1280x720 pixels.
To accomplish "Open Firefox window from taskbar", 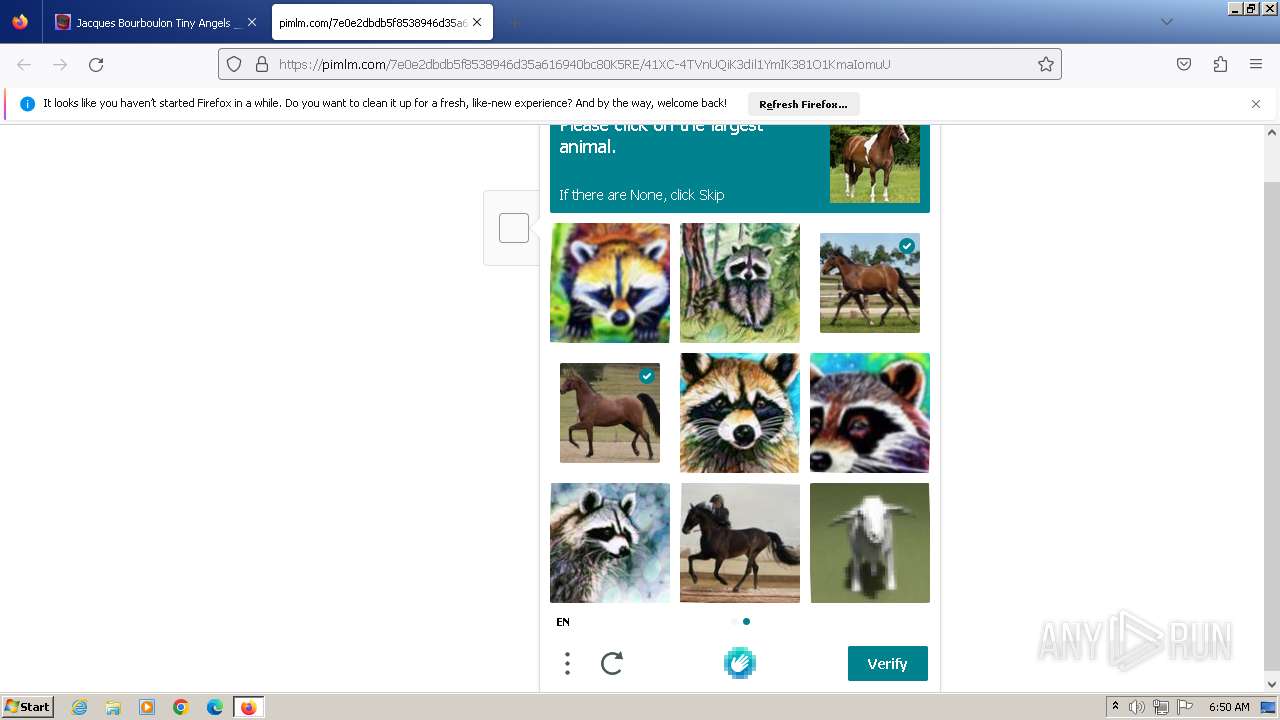I will [248, 707].
